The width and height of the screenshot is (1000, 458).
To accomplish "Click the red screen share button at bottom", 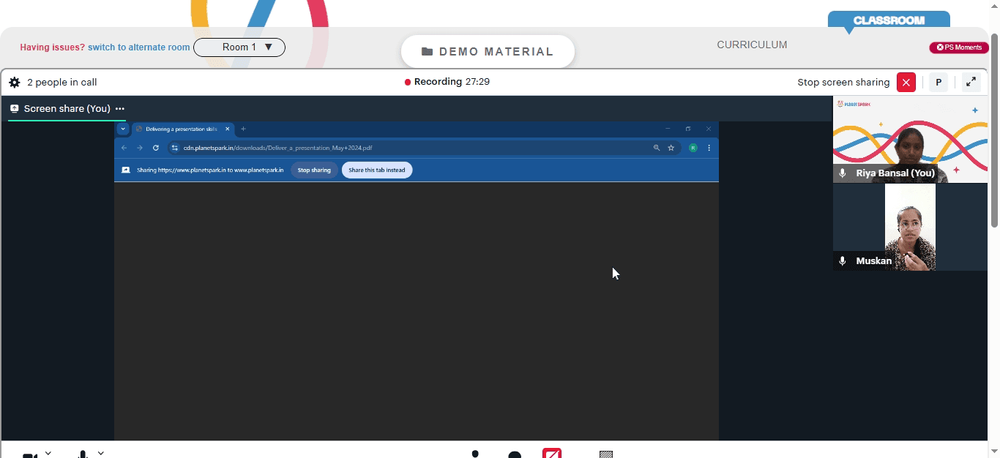I will point(552,453).
